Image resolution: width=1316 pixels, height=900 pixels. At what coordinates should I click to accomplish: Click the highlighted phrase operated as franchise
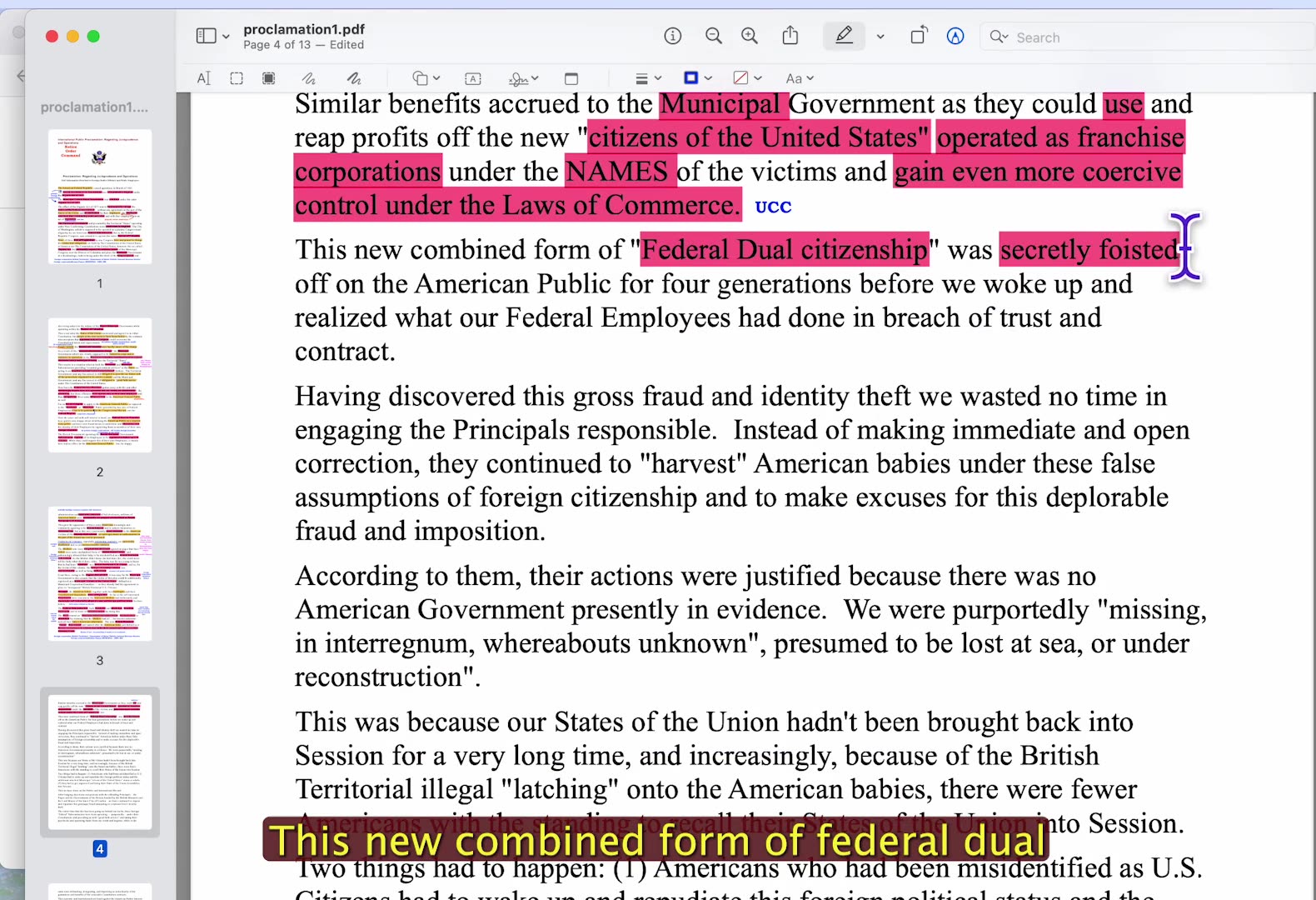tap(1060, 137)
